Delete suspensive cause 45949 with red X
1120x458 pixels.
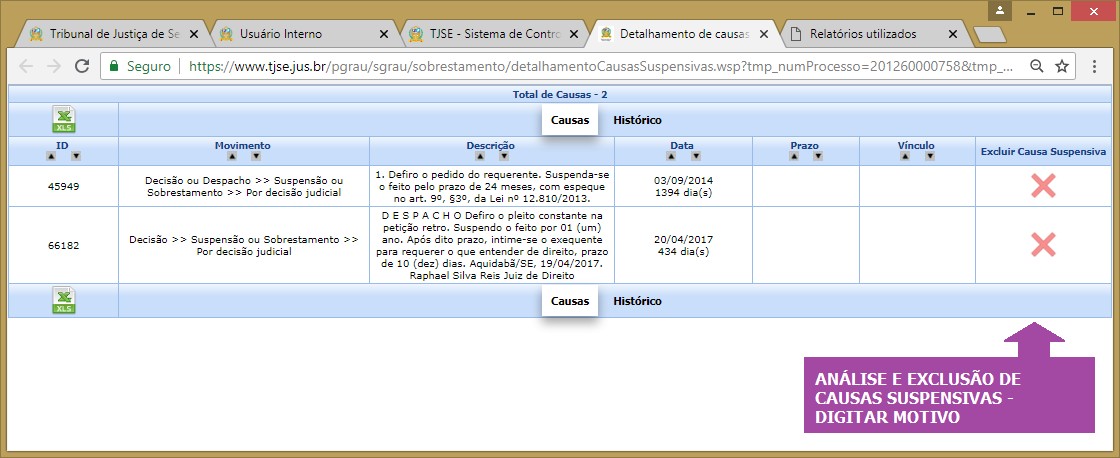point(1043,185)
